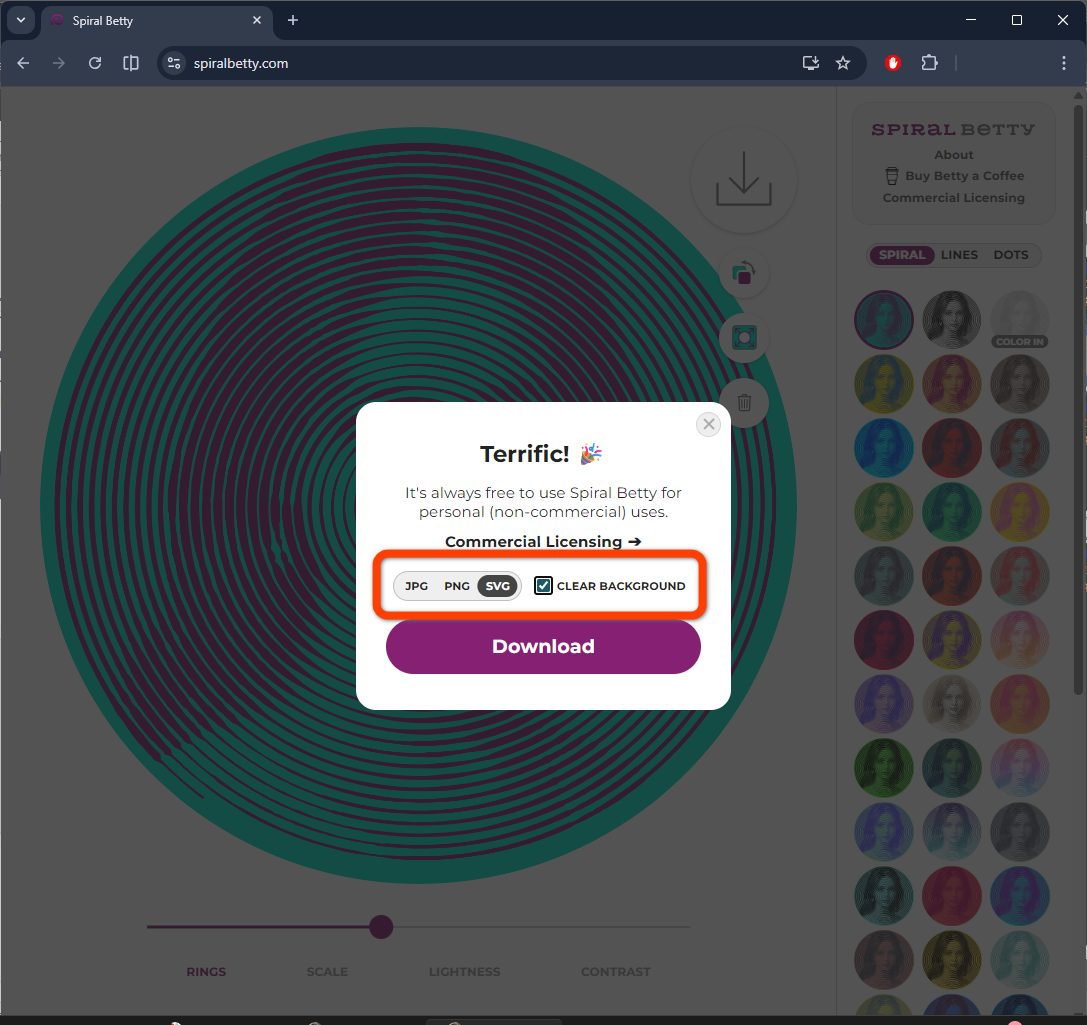Click the swap colors icon
Viewport: 1087px width, 1025px height.
coord(743,273)
